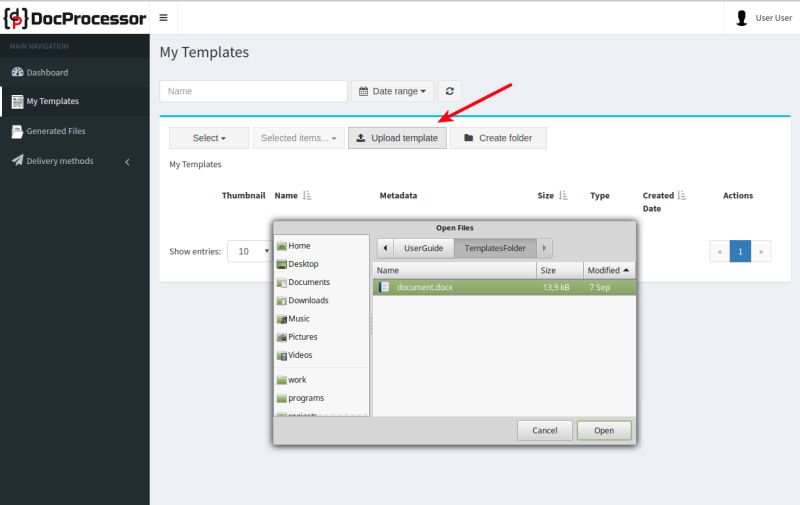Select Downloads in file dialog sidebar
800x505 pixels.
(321, 300)
